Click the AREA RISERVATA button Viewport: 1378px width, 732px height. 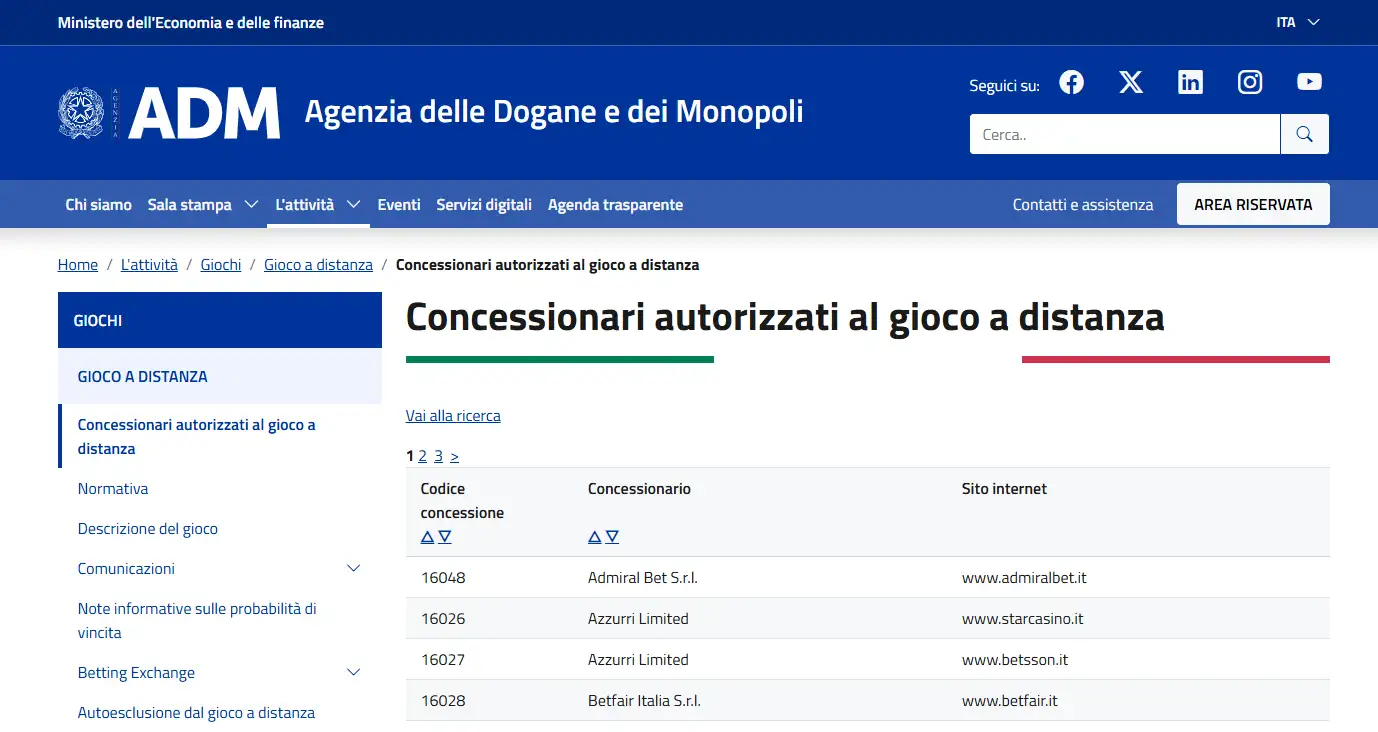[x=1253, y=204]
